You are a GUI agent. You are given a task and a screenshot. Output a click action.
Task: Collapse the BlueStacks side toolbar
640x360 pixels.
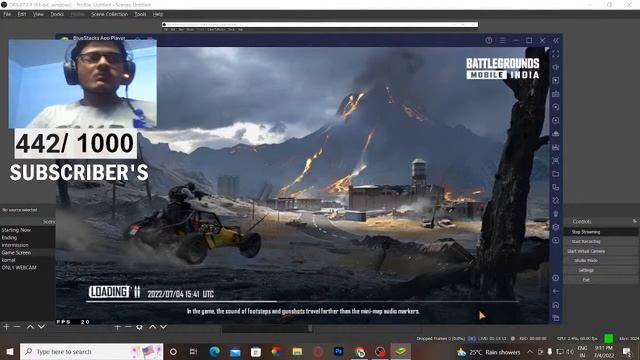tap(556, 40)
